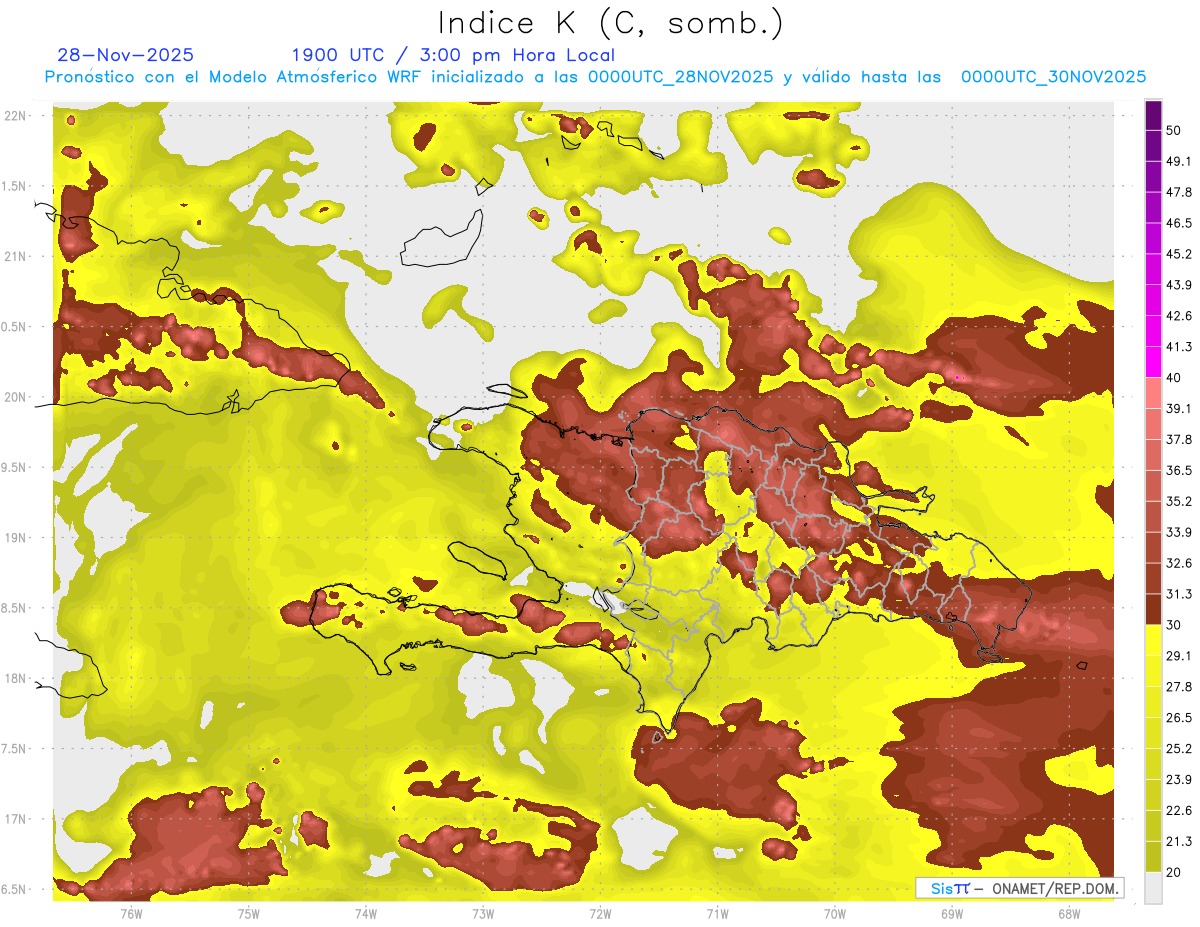Click the '70W' longitude label
Screen dimensions: 1200x927
point(834,913)
